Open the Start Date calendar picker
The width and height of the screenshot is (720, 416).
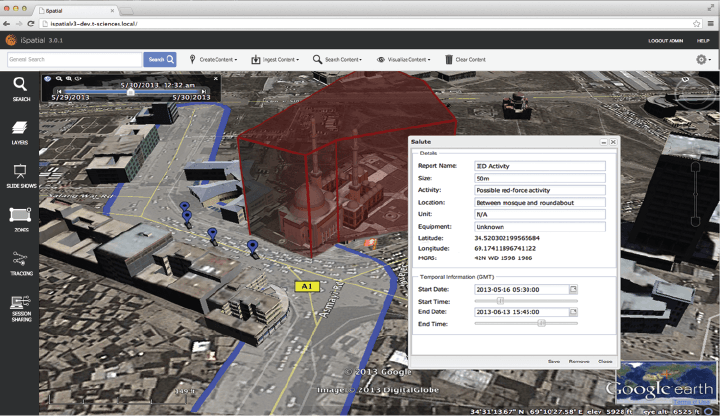[573, 289]
